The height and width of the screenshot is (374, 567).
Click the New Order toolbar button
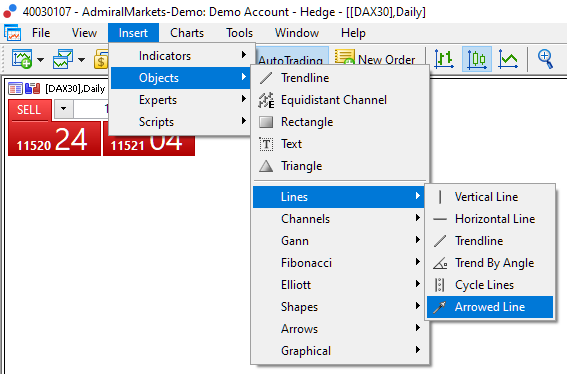[375, 58]
